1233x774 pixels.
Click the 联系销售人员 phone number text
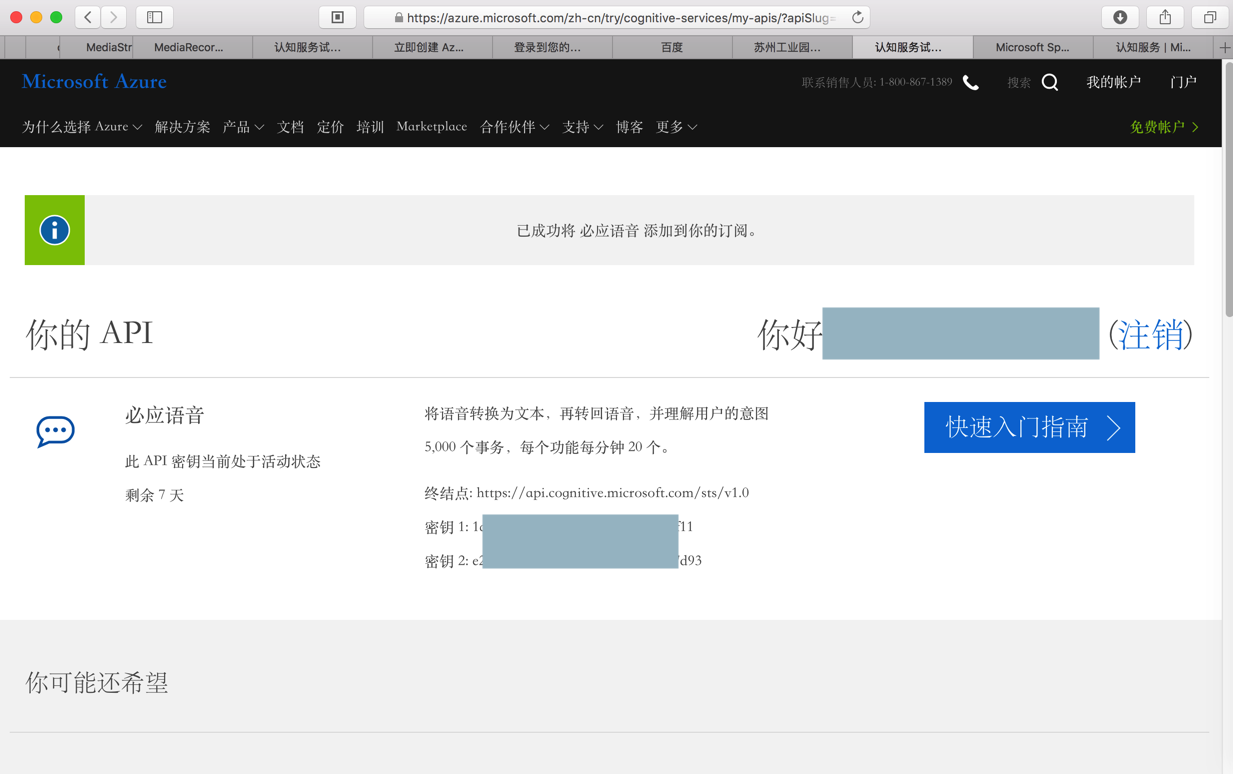(877, 83)
